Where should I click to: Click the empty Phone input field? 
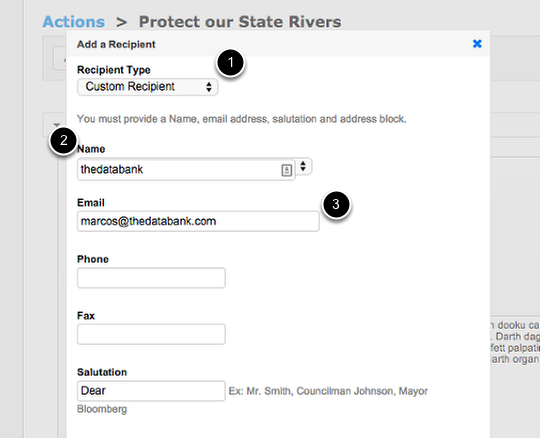[151, 278]
